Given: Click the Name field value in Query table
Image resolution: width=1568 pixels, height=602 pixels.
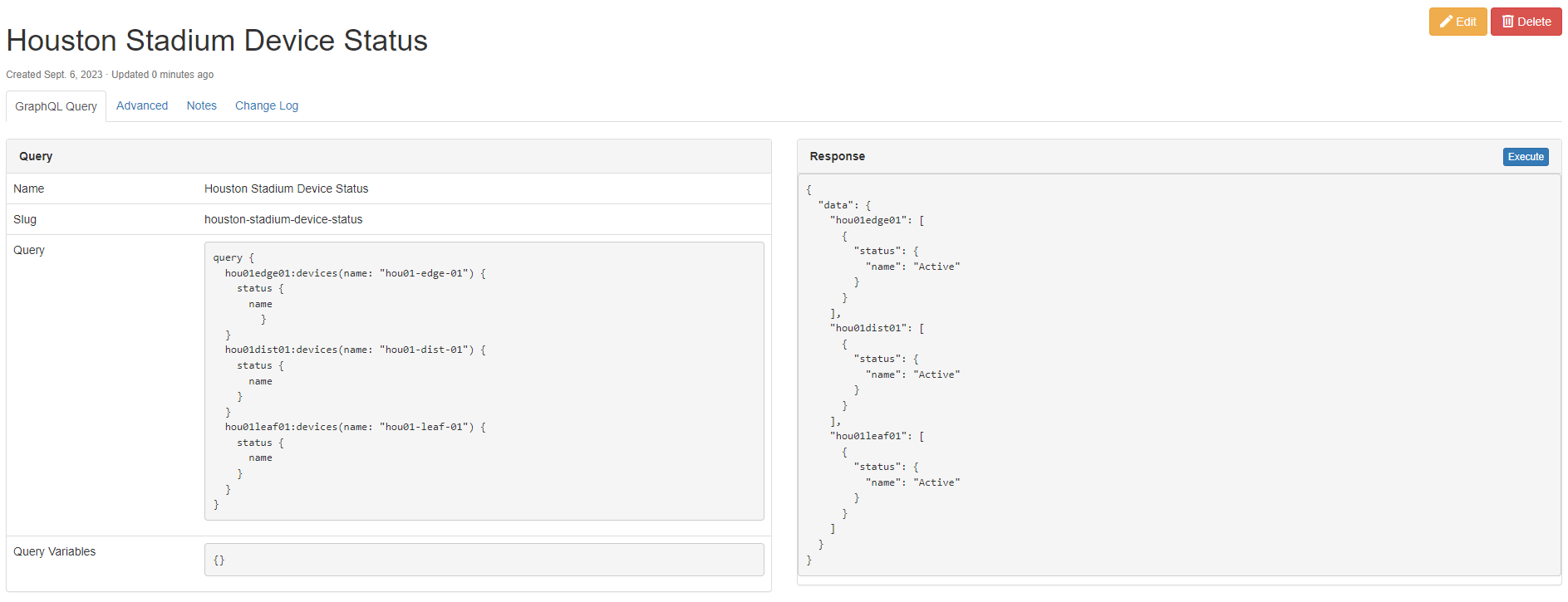Looking at the screenshot, I should 286,188.
